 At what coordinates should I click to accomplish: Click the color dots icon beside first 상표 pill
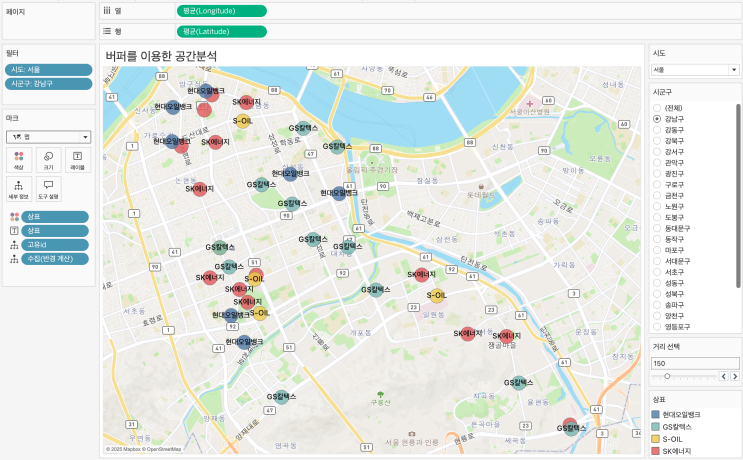point(14,217)
